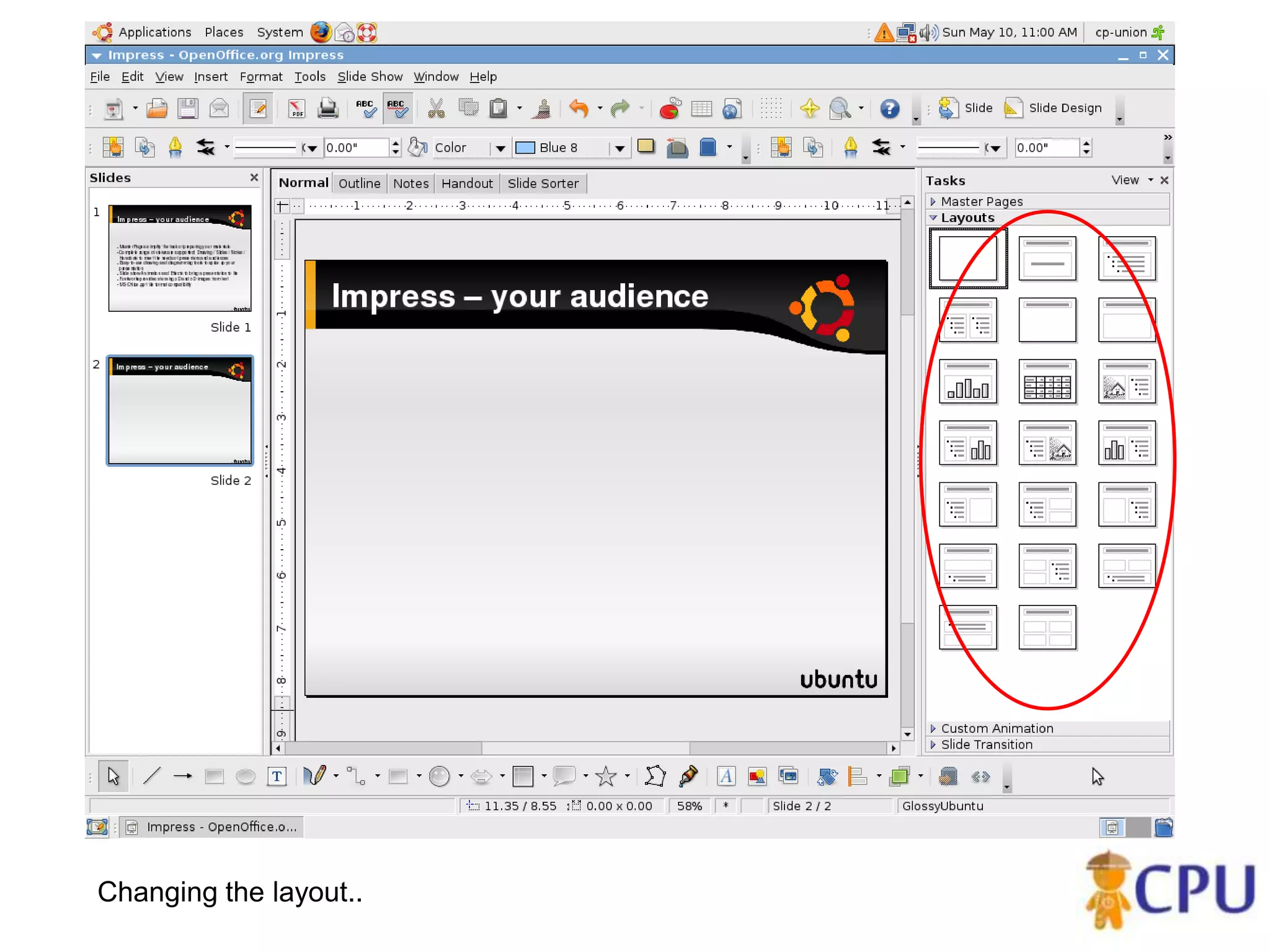
Task: Select the arrow Select tool
Action: coord(113,776)
